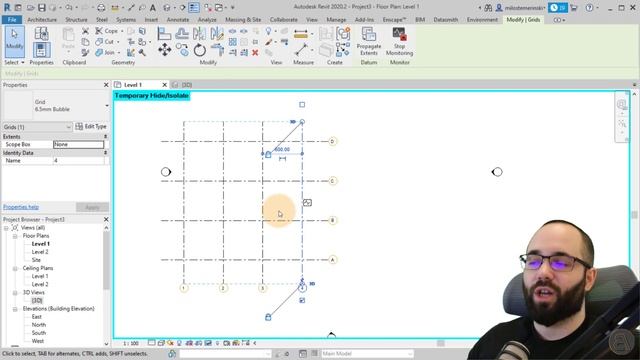Click the Aligned Dimension icon
Screen dimensions: 640x360
301,50
